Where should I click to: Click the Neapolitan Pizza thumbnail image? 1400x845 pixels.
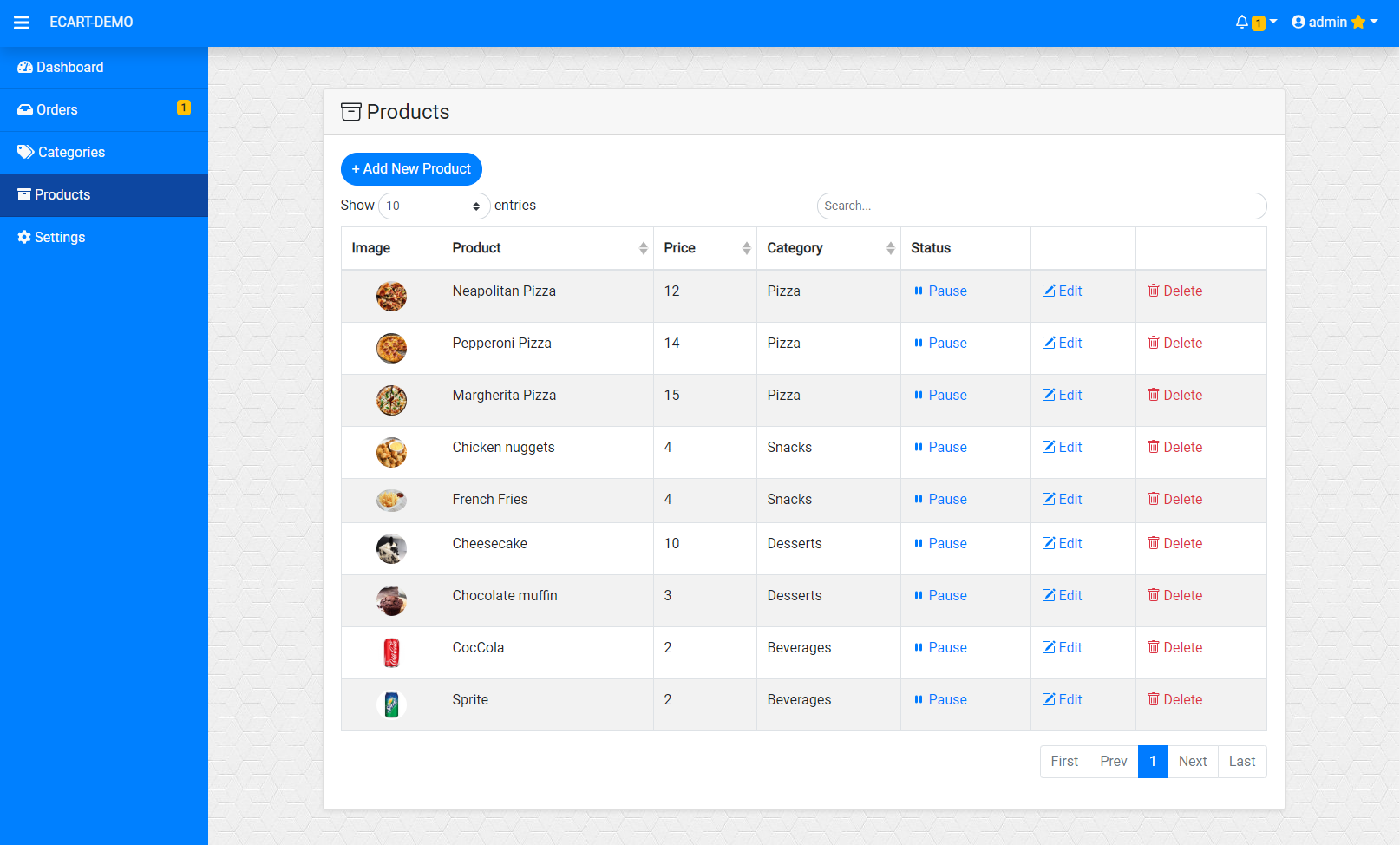pos(391,297)
